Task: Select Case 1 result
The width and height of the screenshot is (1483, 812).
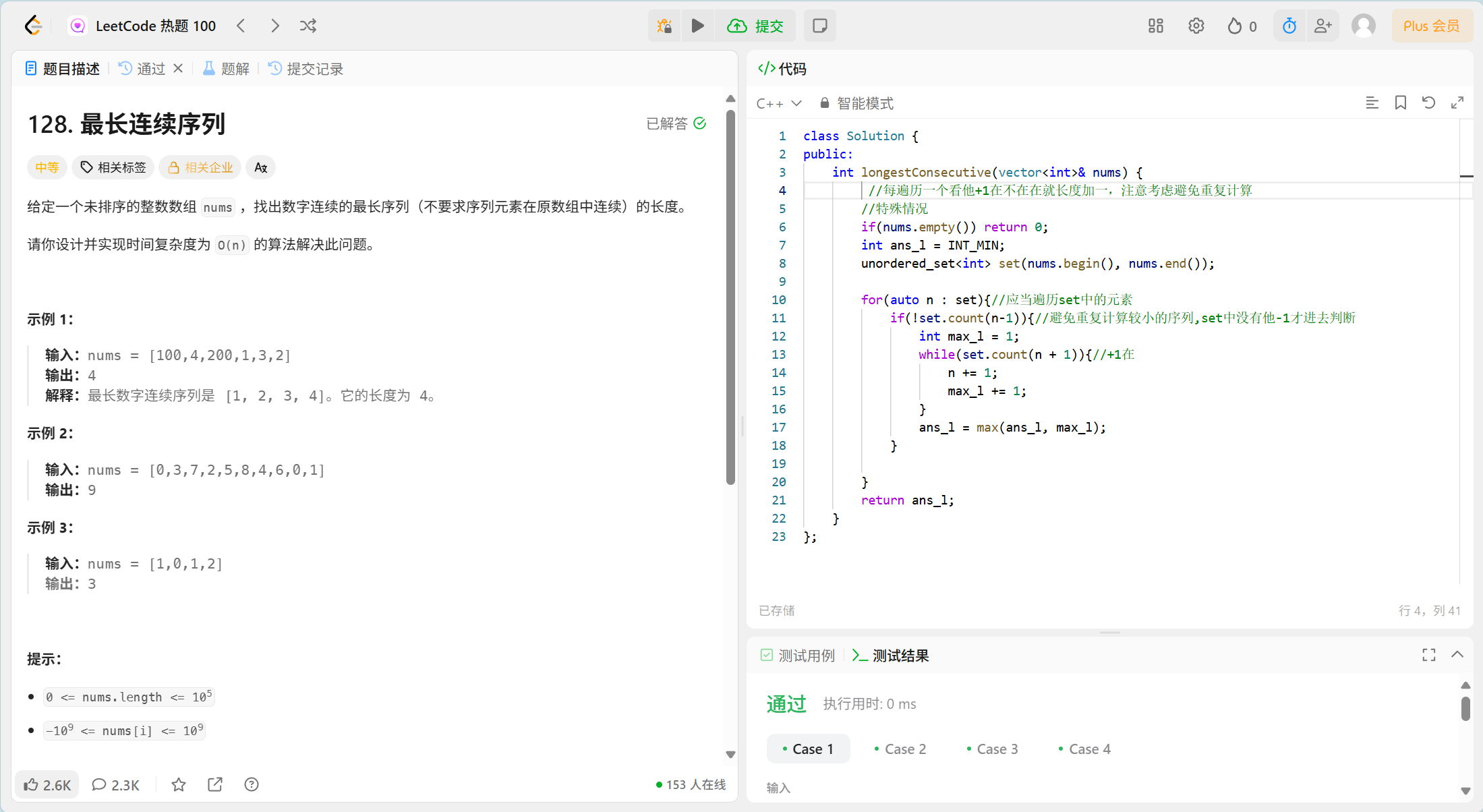Action: [x=808, y=749]
